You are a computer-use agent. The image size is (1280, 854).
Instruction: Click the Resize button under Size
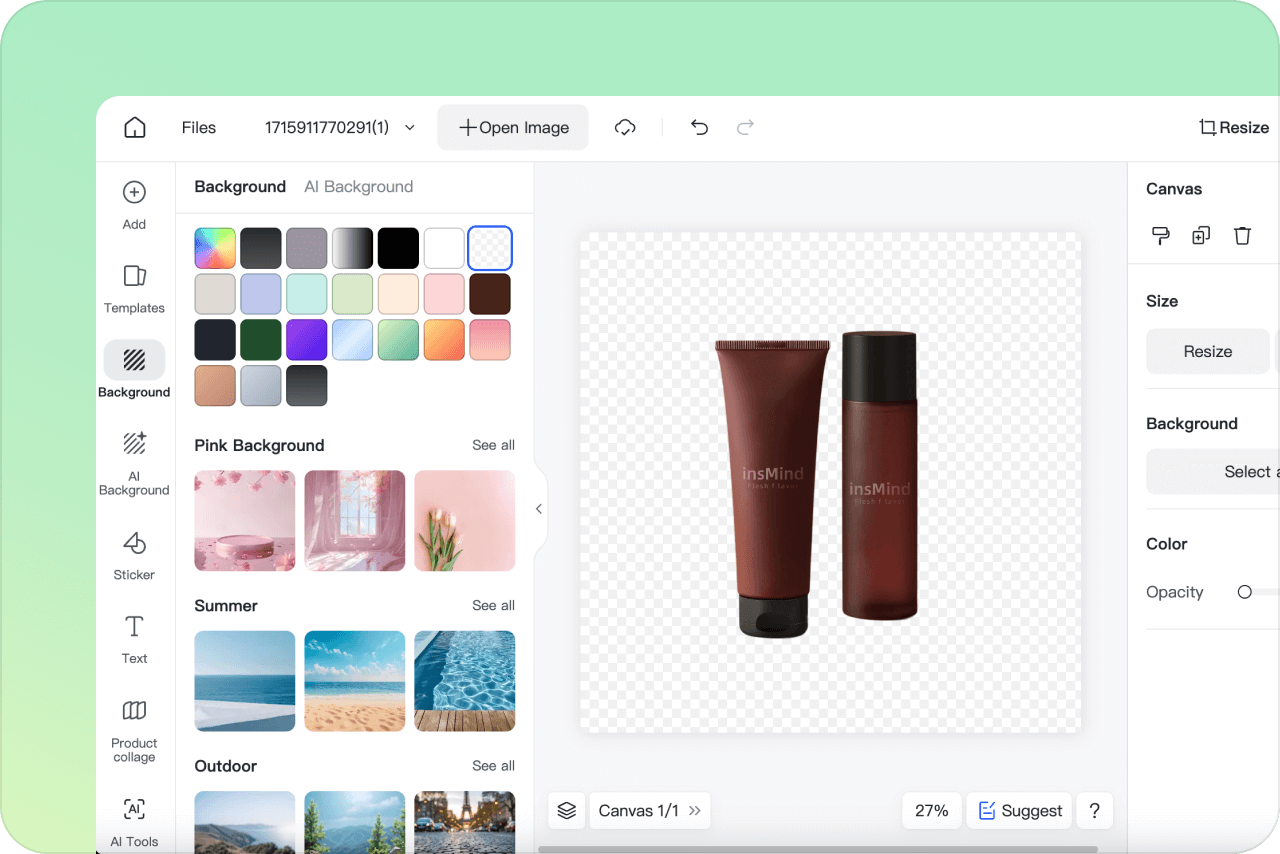(x=1207, y=351)
